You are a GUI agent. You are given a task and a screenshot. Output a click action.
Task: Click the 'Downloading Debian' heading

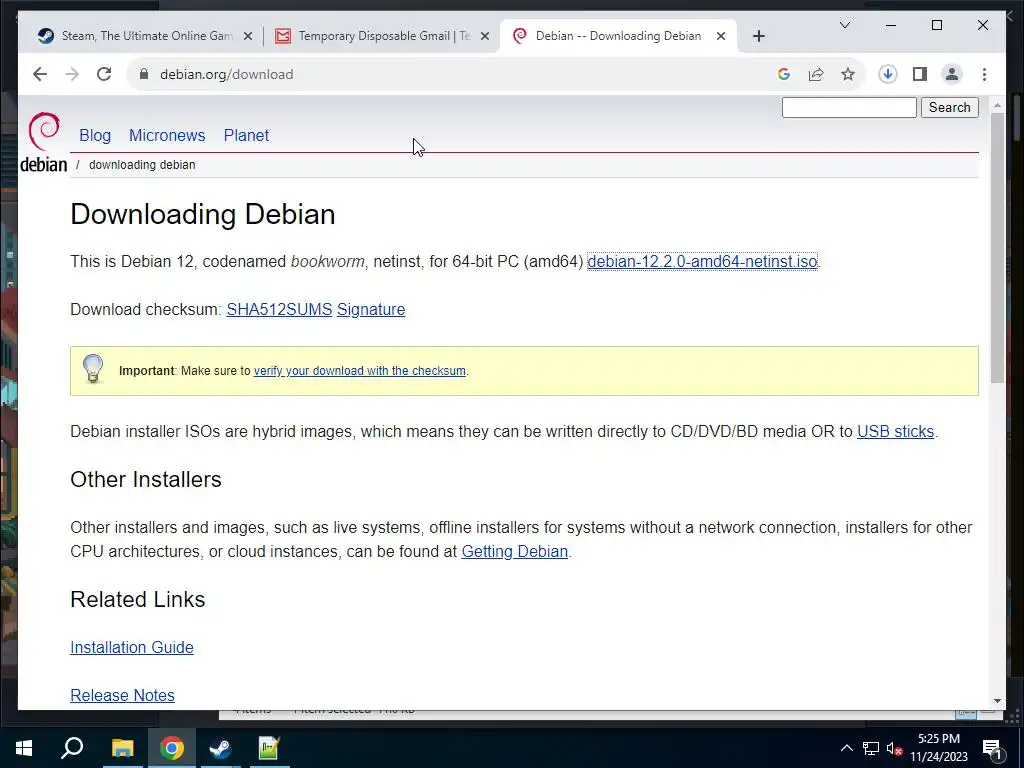click(x=202, y=215)
